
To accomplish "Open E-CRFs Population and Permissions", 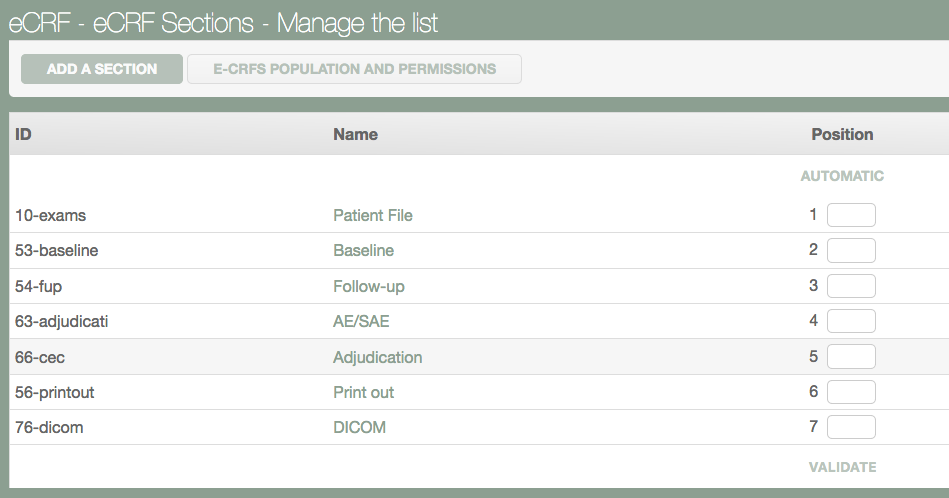I will 354,69.
